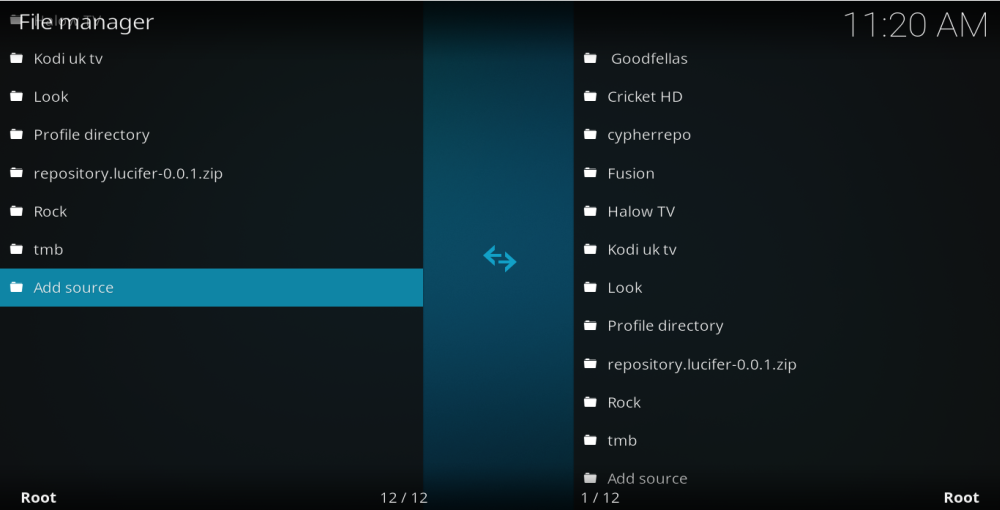The image size is (1000, 510).
Task: Open Rock in the right pane
Action: [x=624, y=403]
